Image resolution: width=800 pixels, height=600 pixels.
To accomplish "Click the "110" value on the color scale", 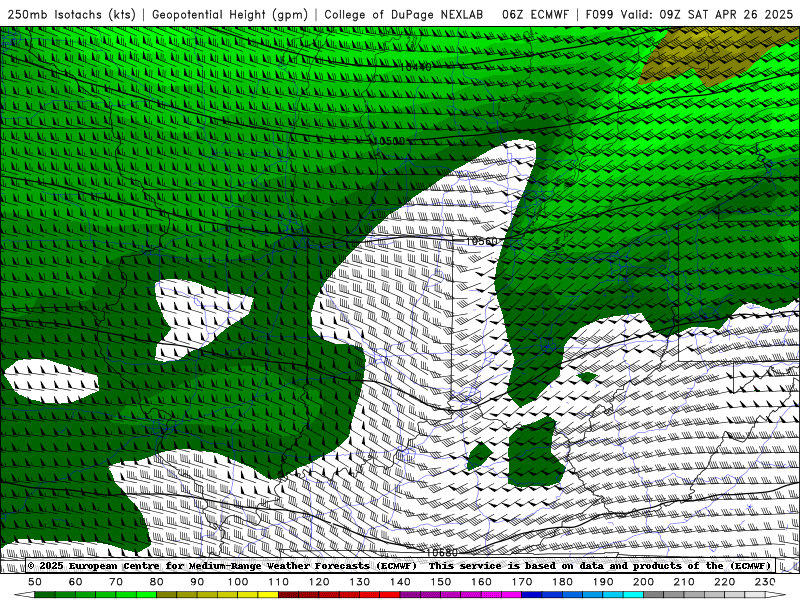I will tap(279, 582).
